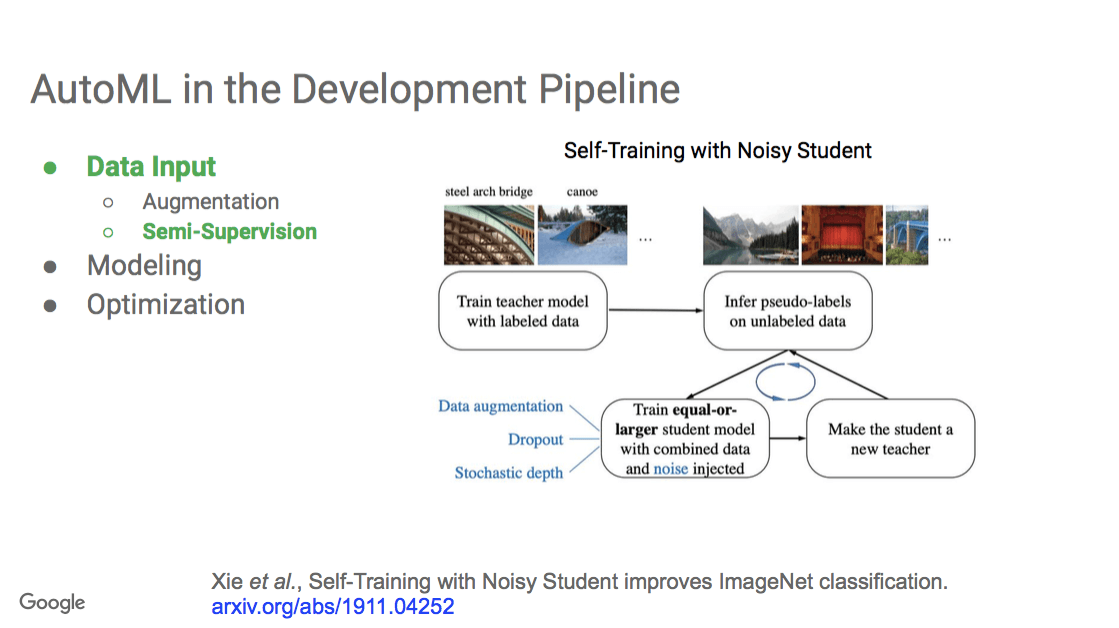Click the slide title text
Viewport: 1119px width, 628px height.
tap(355, 89)
